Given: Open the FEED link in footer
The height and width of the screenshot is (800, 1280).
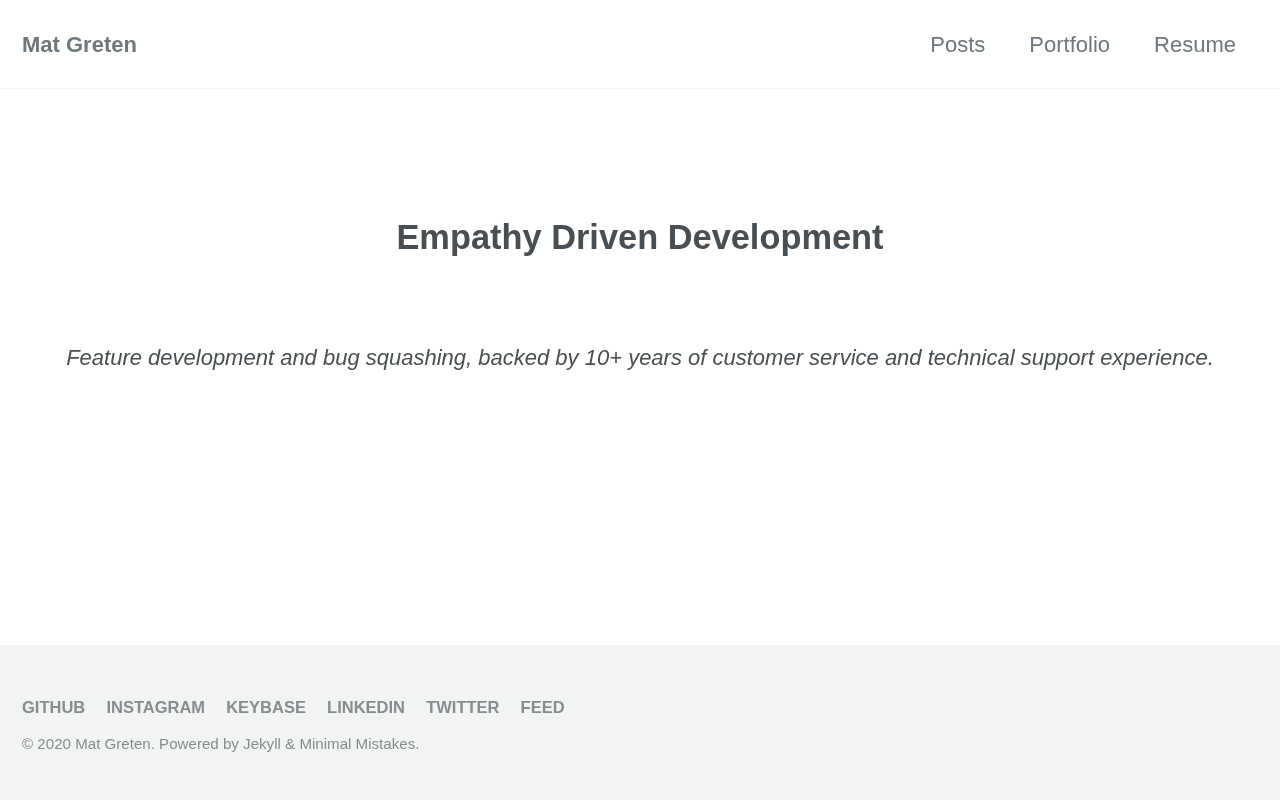Looking at the screenshot, I should 542,707.
